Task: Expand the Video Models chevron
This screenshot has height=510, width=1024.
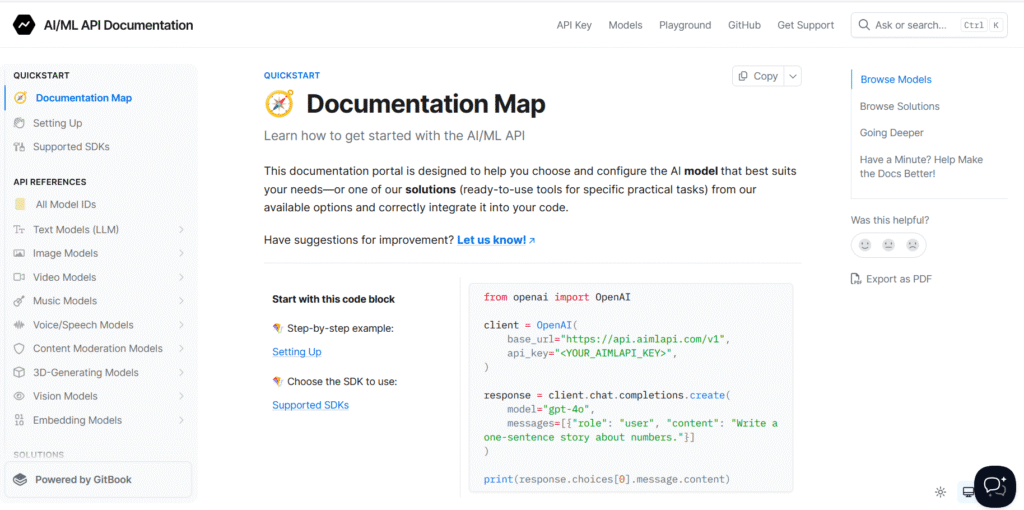Action: 181,278
